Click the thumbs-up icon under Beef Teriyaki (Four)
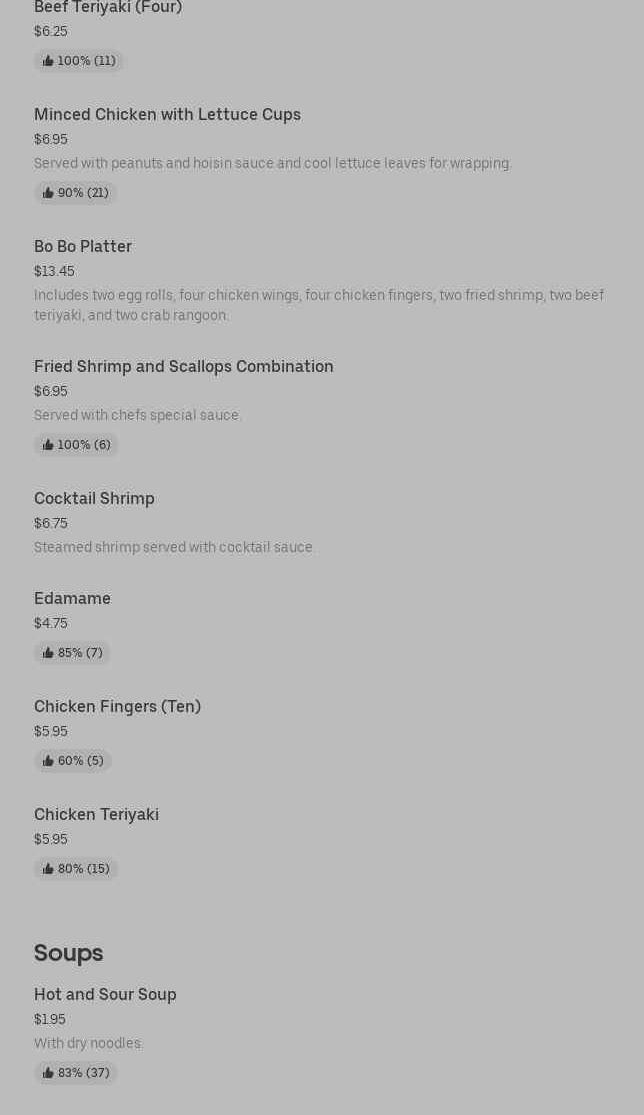 [x=48, y=61]
